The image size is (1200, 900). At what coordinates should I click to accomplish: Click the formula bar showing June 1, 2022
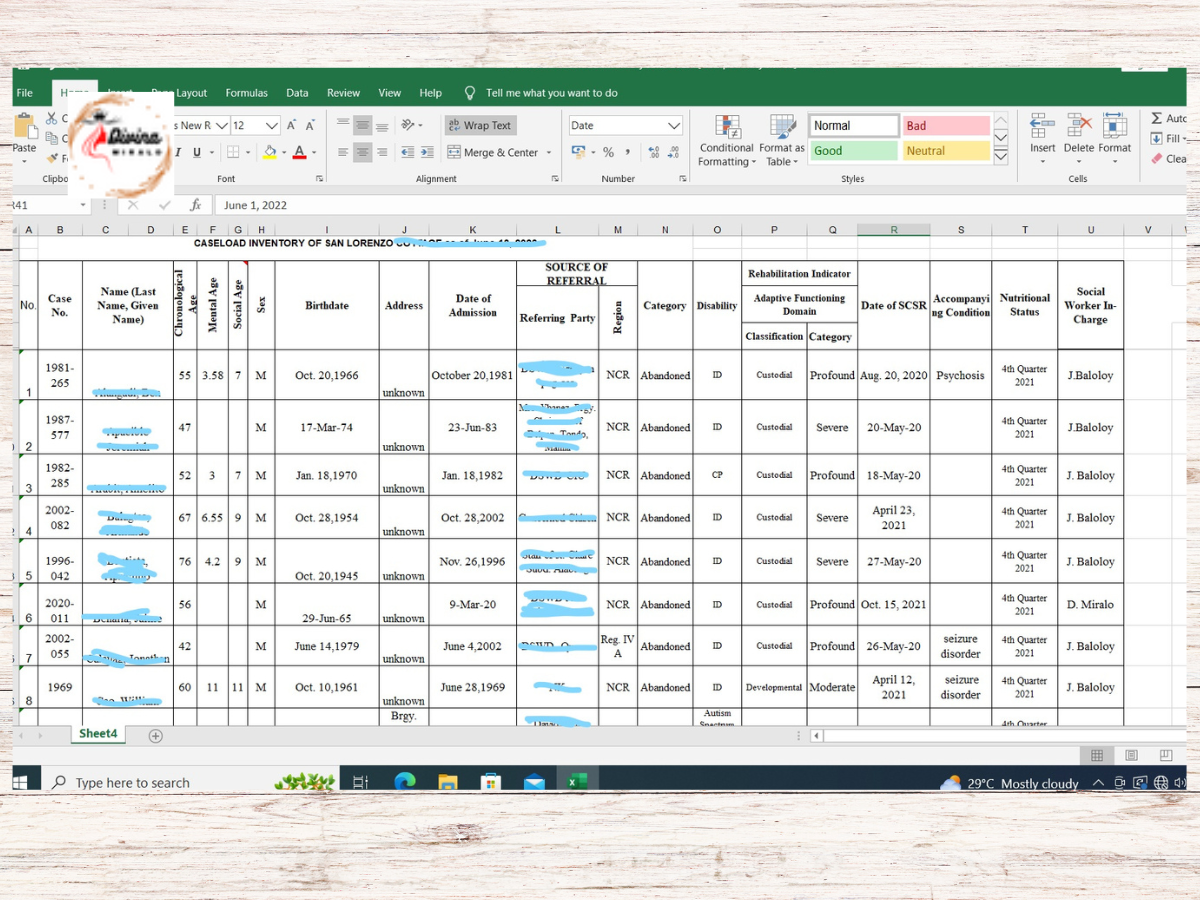coord(700,205)
